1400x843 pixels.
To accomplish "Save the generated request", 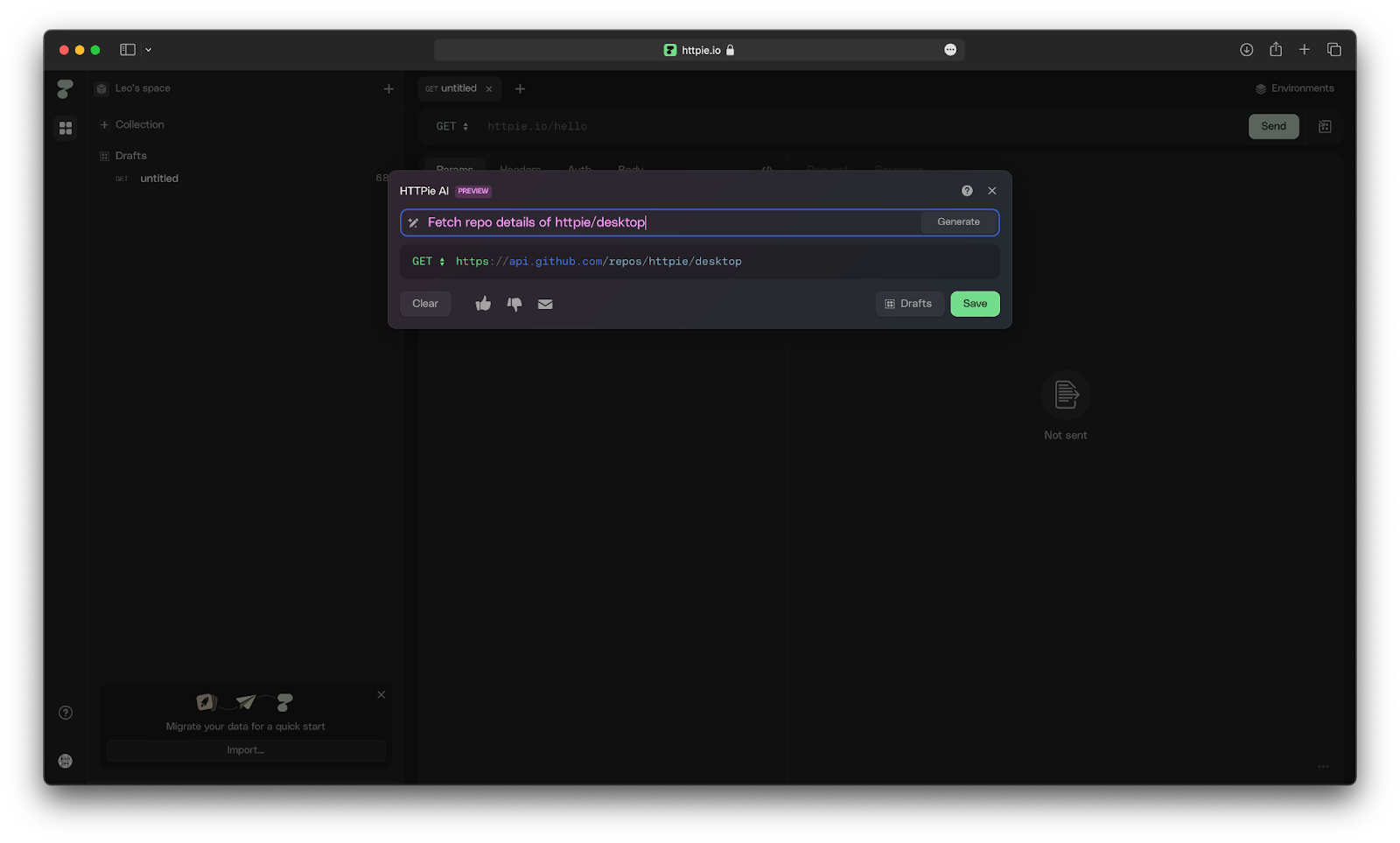I will 975,304.
